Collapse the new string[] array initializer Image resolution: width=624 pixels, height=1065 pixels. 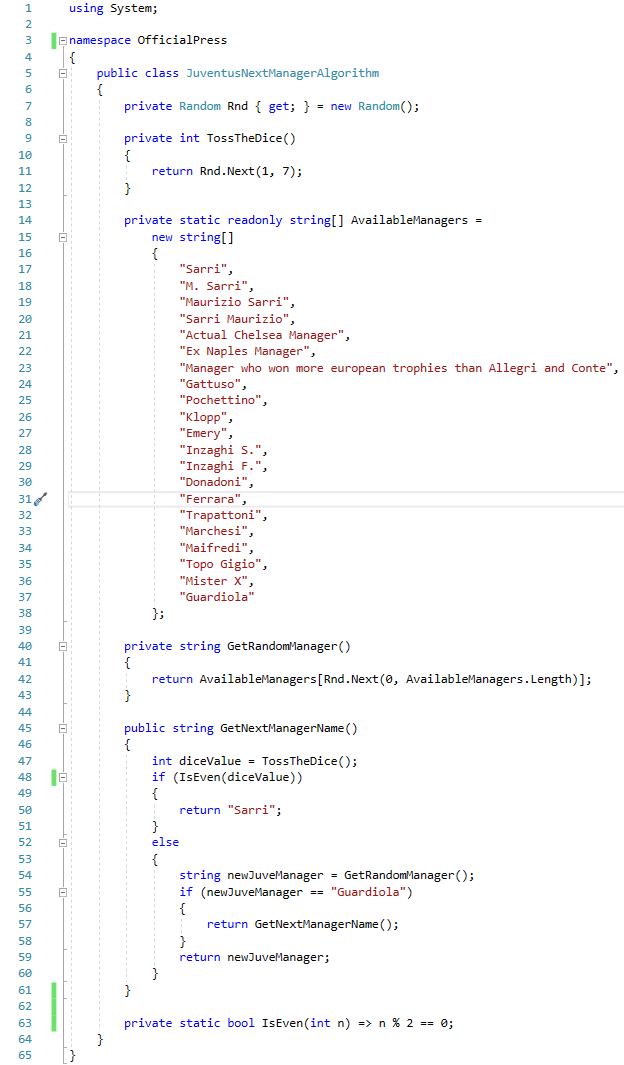pos(62,237)
